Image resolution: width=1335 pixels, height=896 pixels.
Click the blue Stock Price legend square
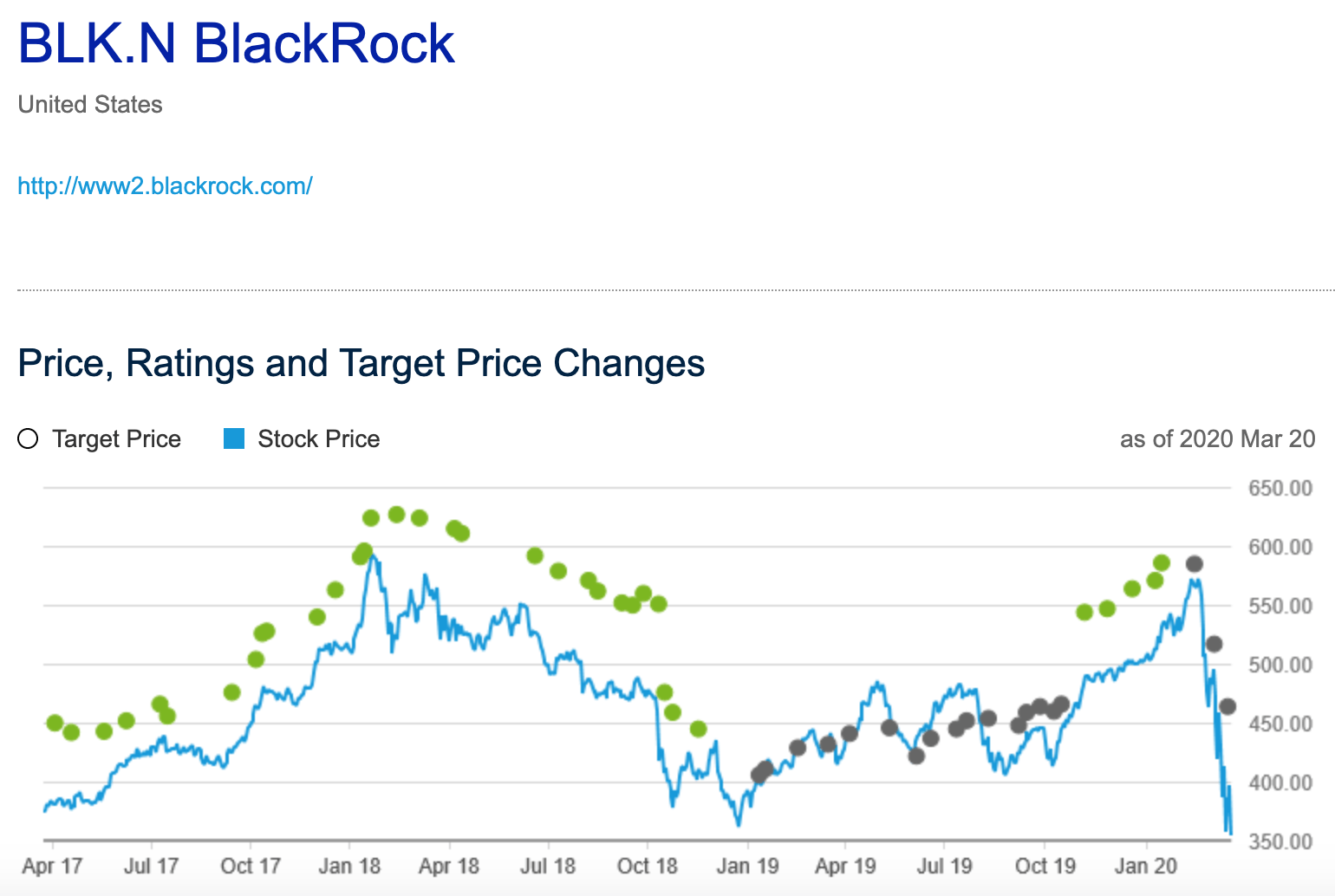(234, 439)
